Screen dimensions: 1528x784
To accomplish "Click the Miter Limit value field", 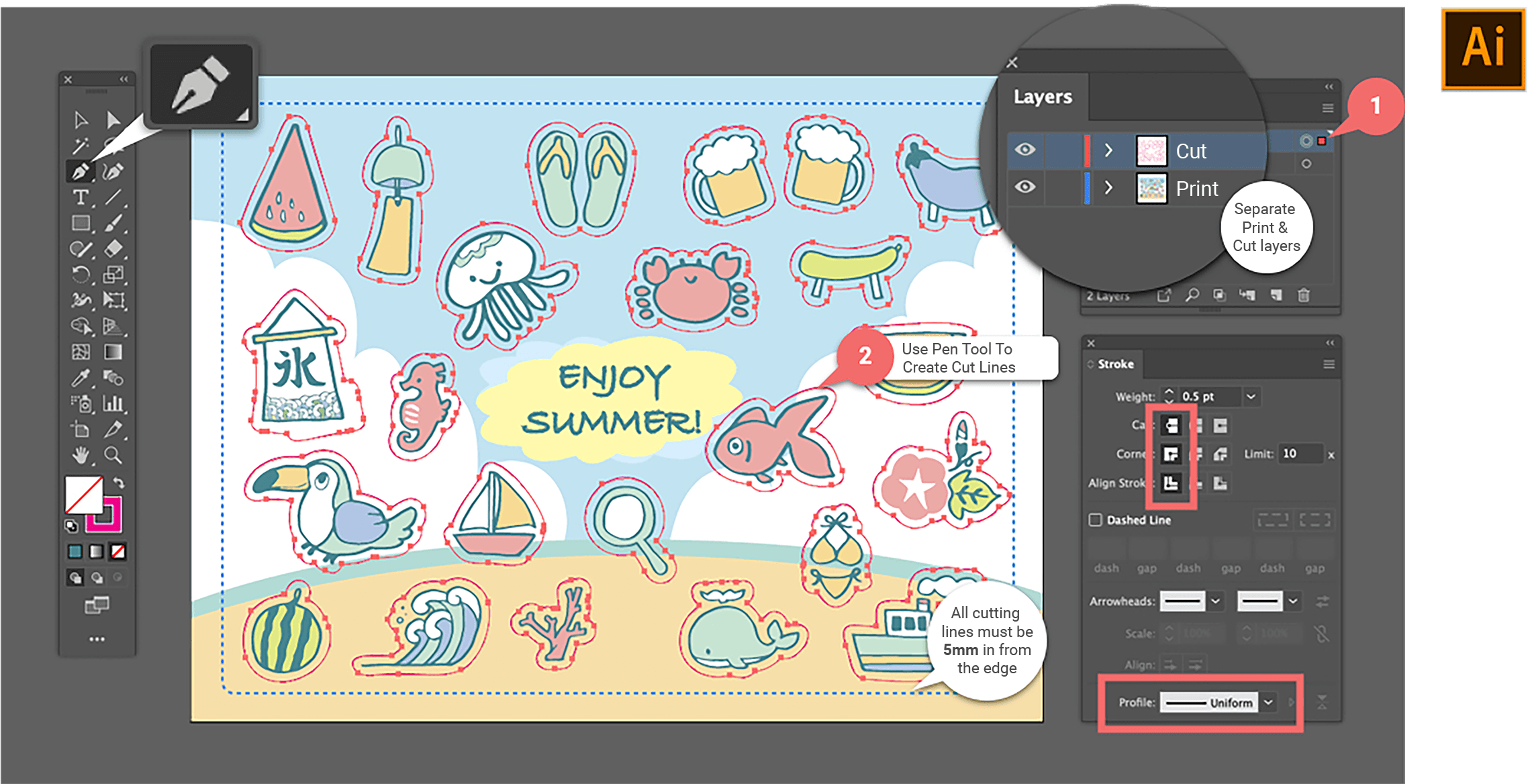I will [x=1300, y=454].
